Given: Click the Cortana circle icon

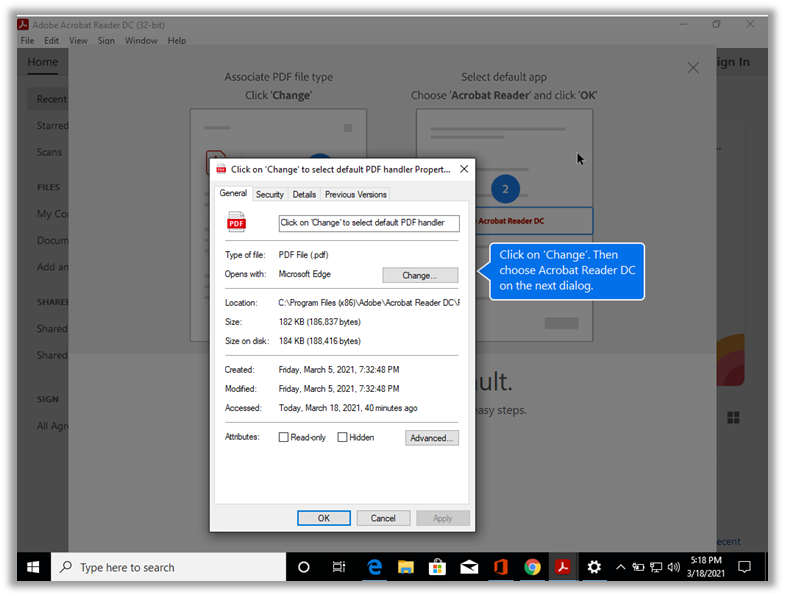Looking at the screenshot, I should tap(303, 567).
